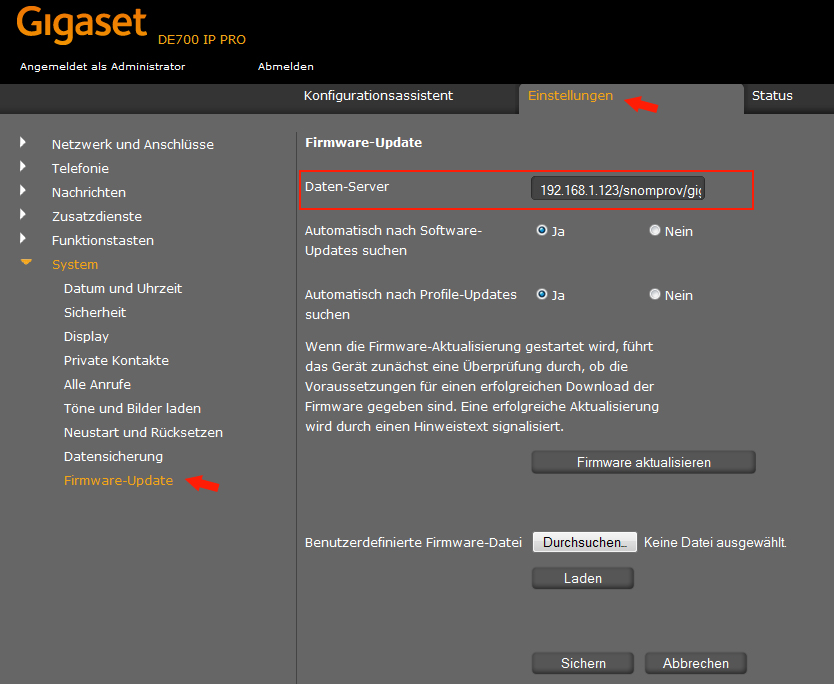Collapse the System section arrow
This screenshot has width=834, height=684.
point(26,264)
